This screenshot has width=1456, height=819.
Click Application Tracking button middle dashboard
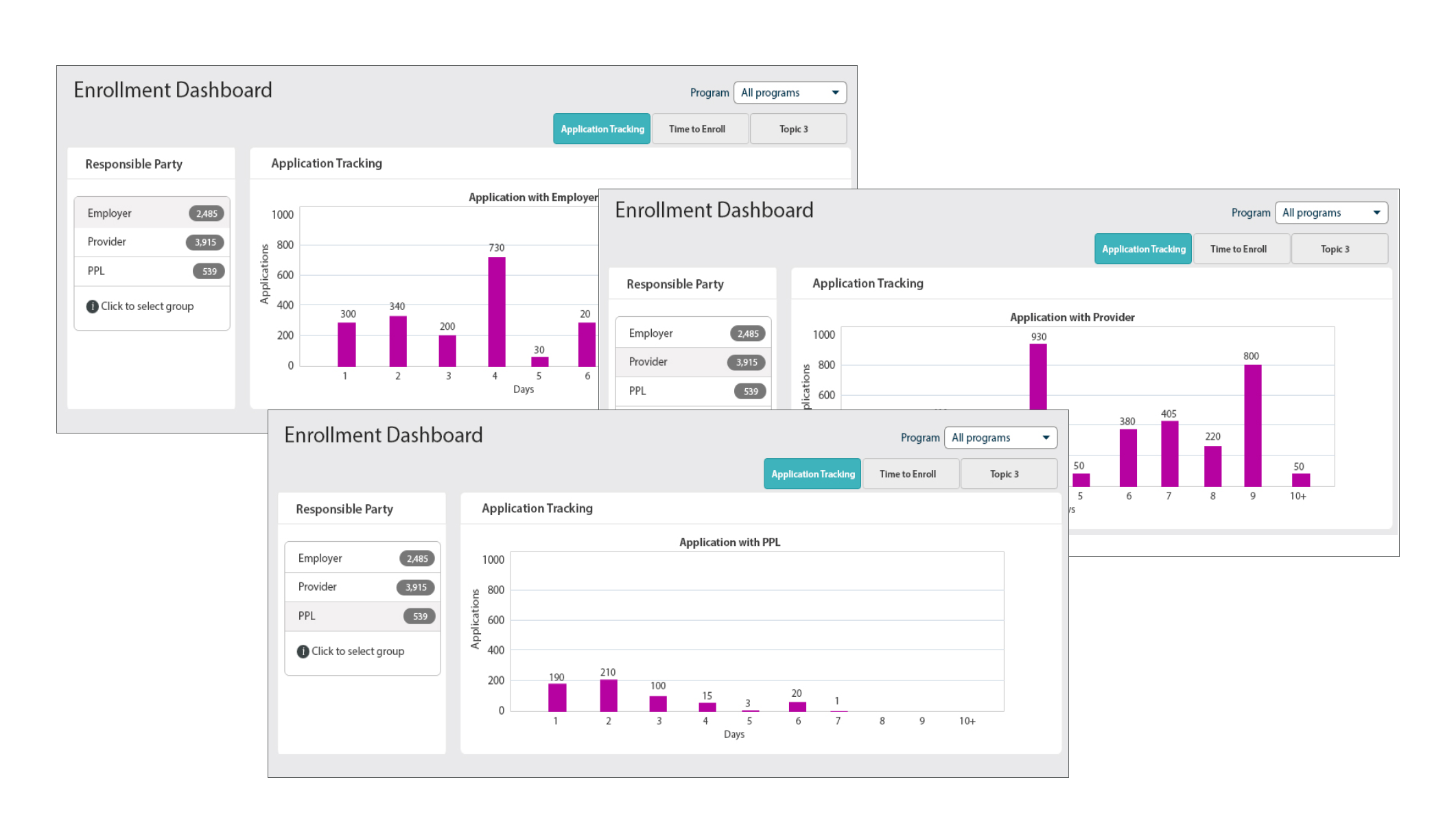(x=1143, y=249)
